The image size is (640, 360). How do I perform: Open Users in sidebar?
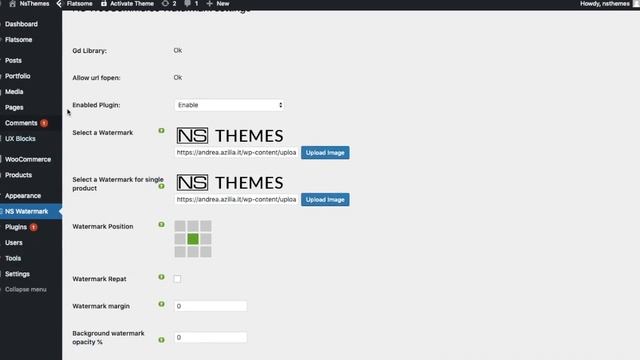(14, 242)
